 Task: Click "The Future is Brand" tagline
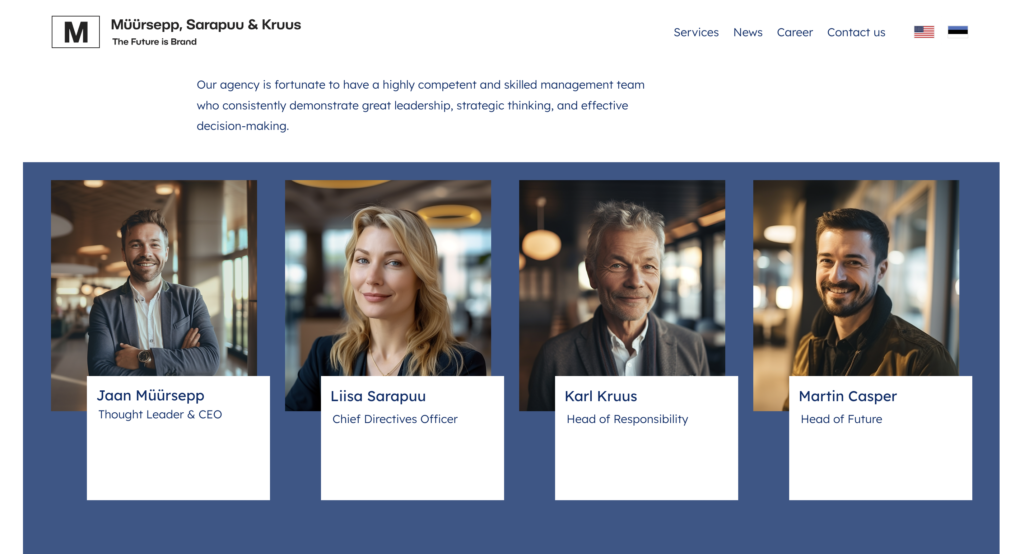click(x=154, y=41)
